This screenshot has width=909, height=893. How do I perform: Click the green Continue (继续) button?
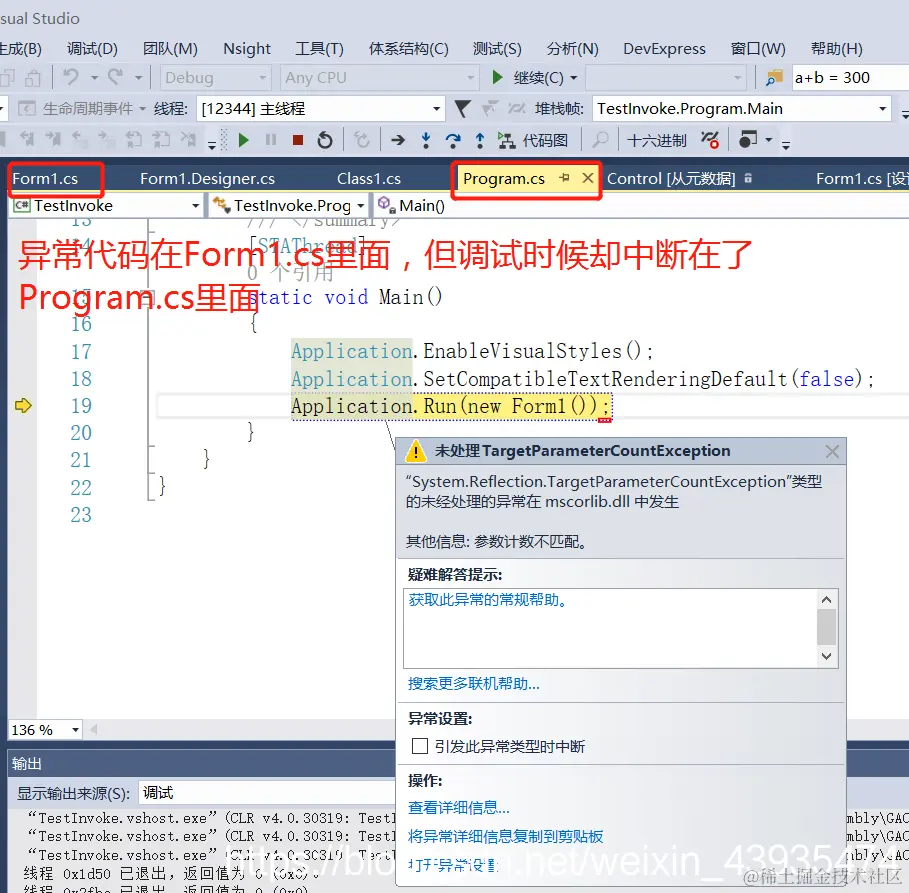coord(528,77)
